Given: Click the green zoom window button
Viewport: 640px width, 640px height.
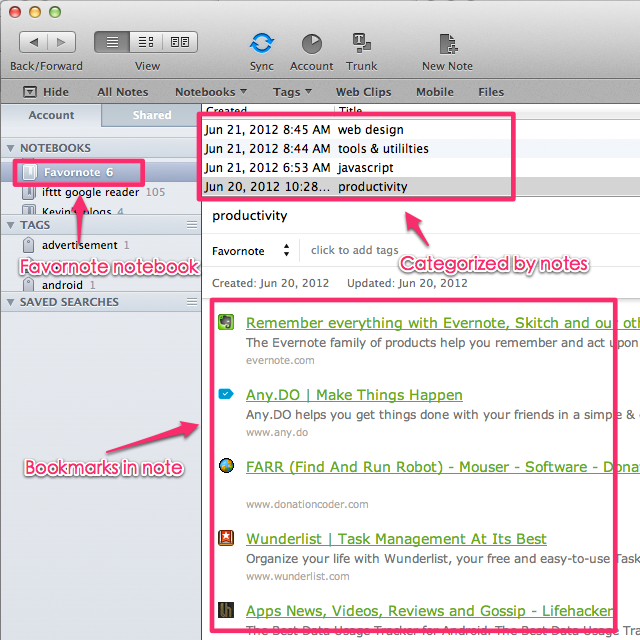Looking at the screenshot, I should (x=55, y=12).
